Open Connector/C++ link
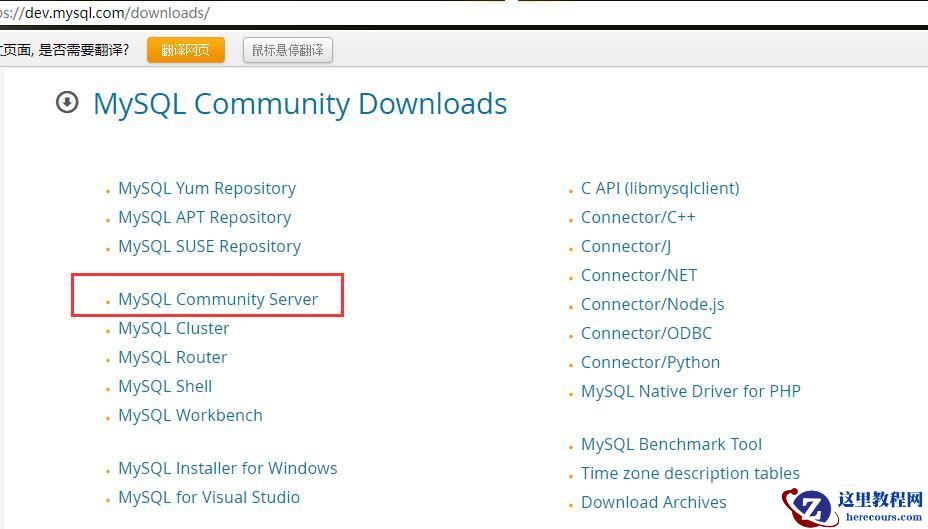The height and width of the screenshot is (529, 928). tap(638, 217)
